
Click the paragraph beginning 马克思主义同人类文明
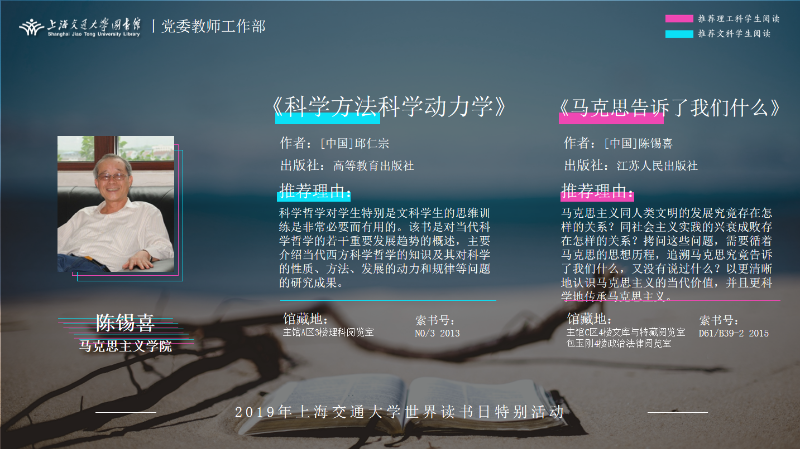coord(667,254)
